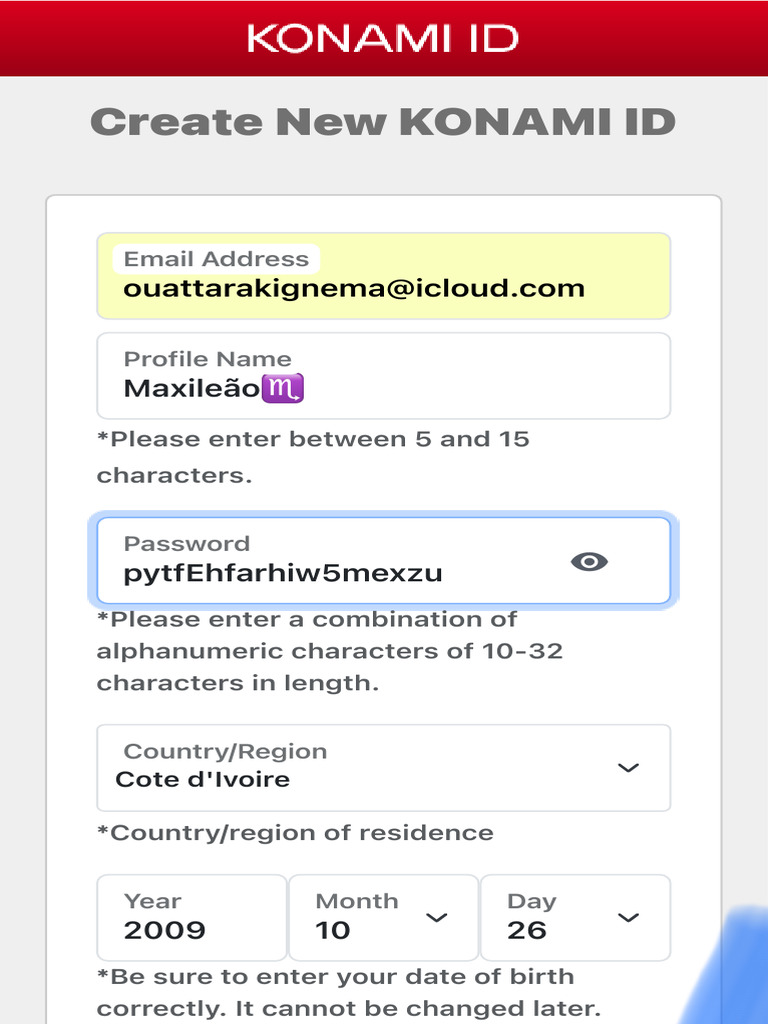Image resolution: width=768 pixels, height=1024 pixels.
Task: Click the Month field chevron arrow
Action: 437,917
